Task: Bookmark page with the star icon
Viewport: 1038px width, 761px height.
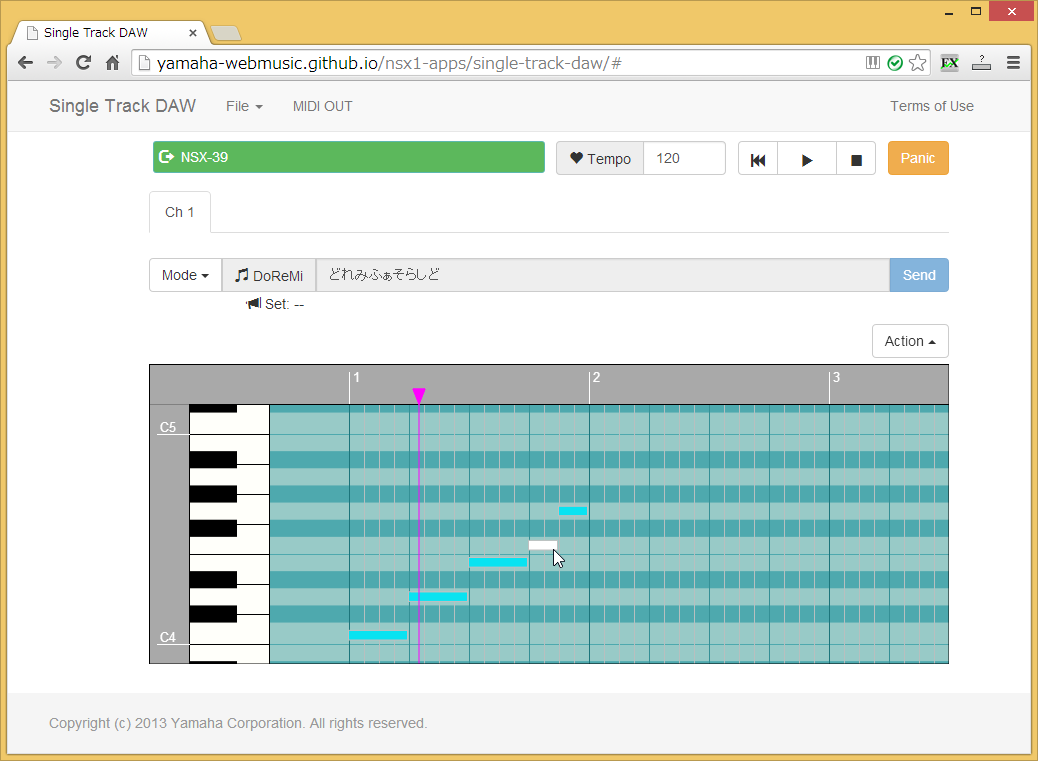Action: (918, 64)
